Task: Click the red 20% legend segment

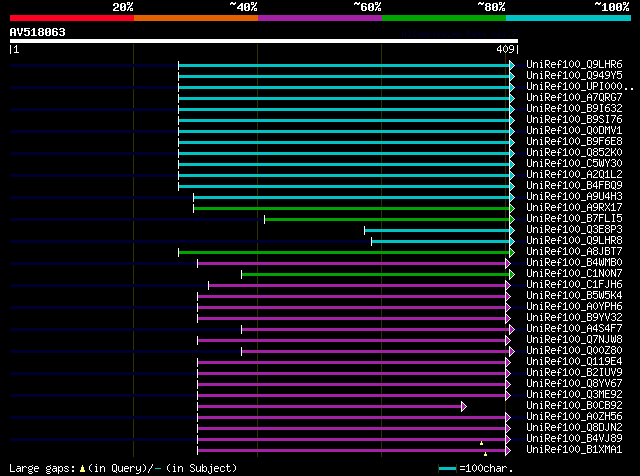Action: click(72, 18)
